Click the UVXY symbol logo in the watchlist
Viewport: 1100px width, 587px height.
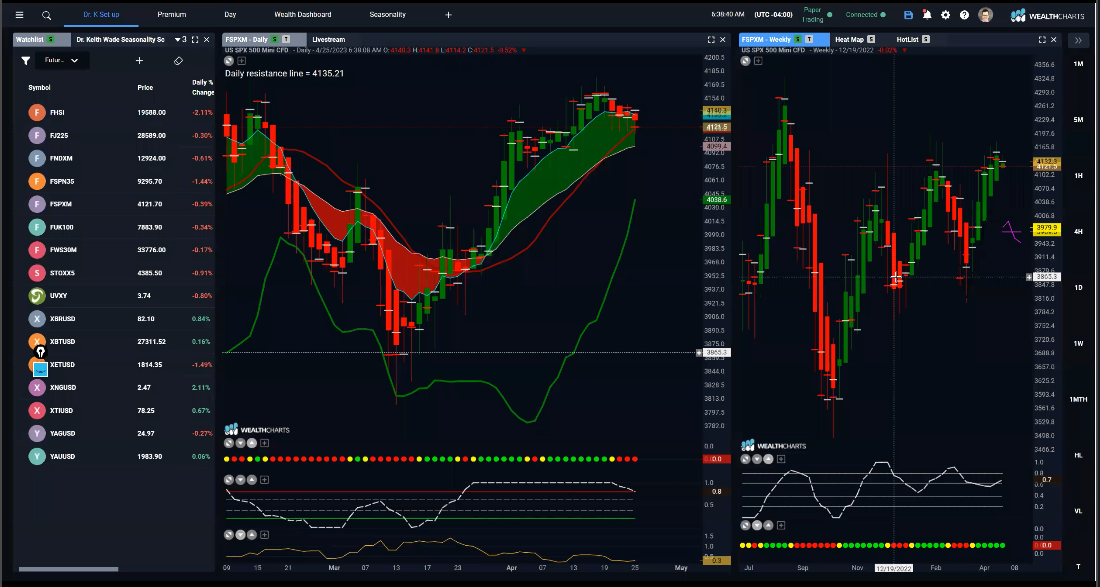pos(37,296)
